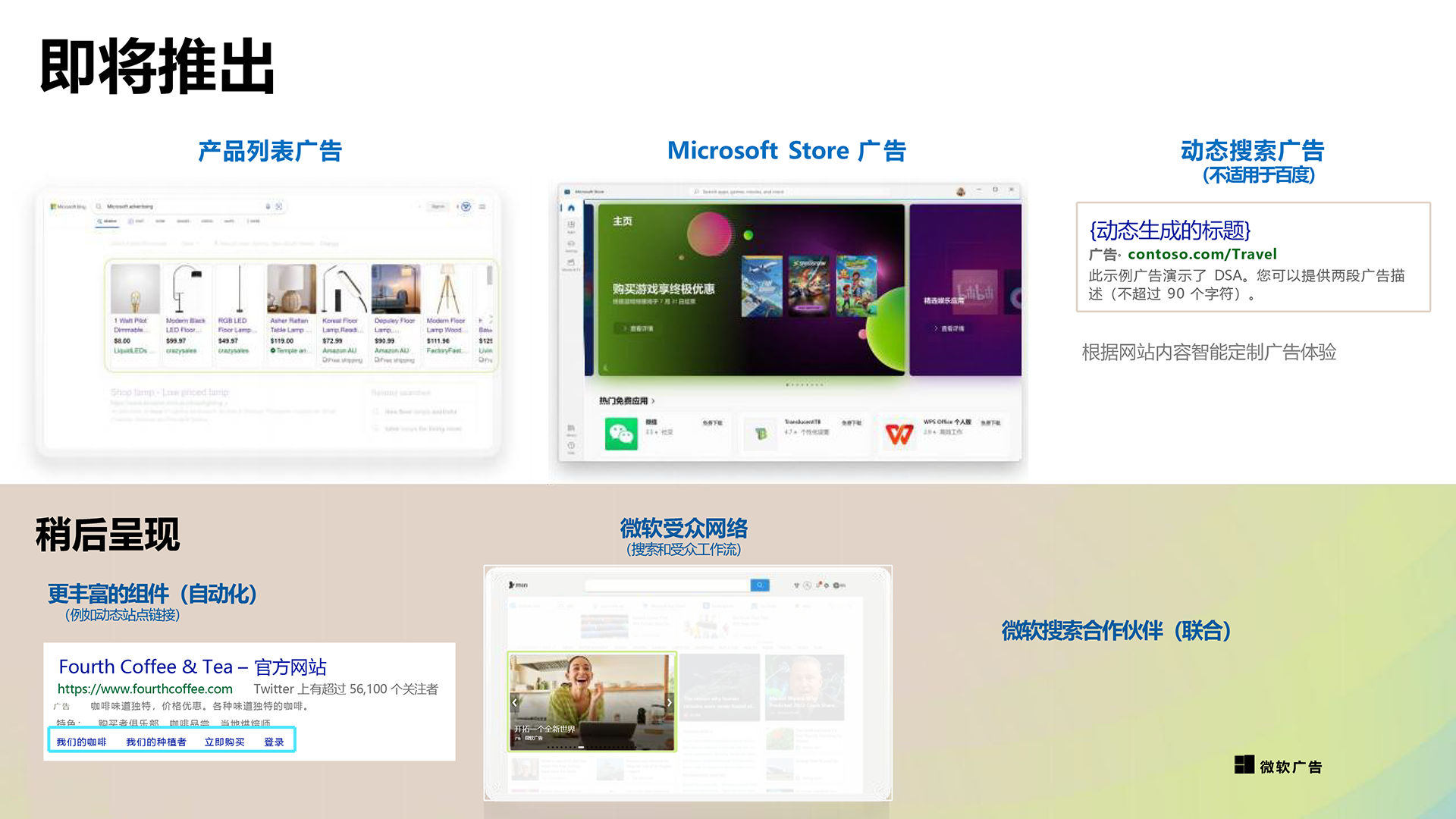
Task: Click view details on entertainment apps banner
Action: coord(948,328)
